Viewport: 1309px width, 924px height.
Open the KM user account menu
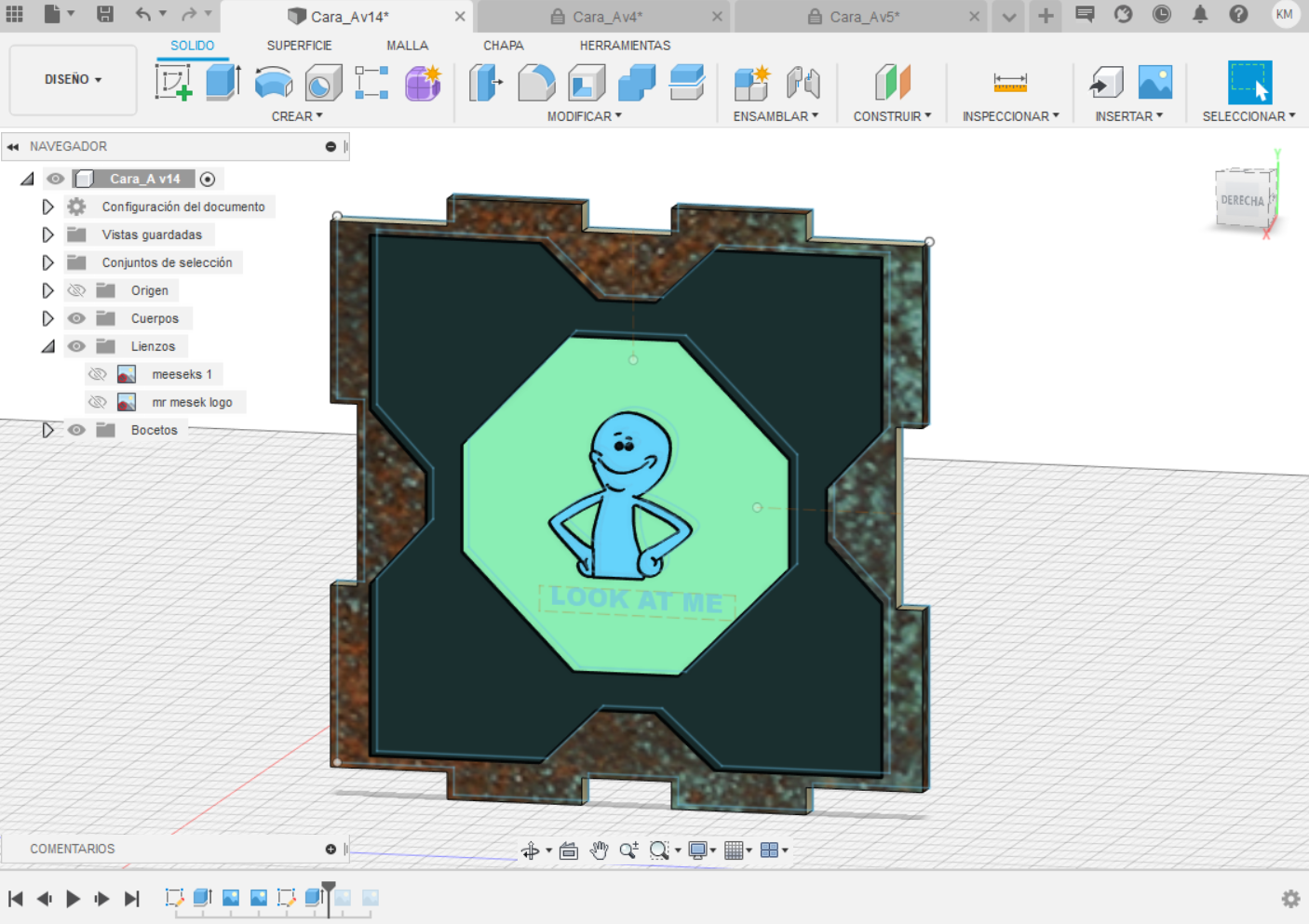(1285, 14)
